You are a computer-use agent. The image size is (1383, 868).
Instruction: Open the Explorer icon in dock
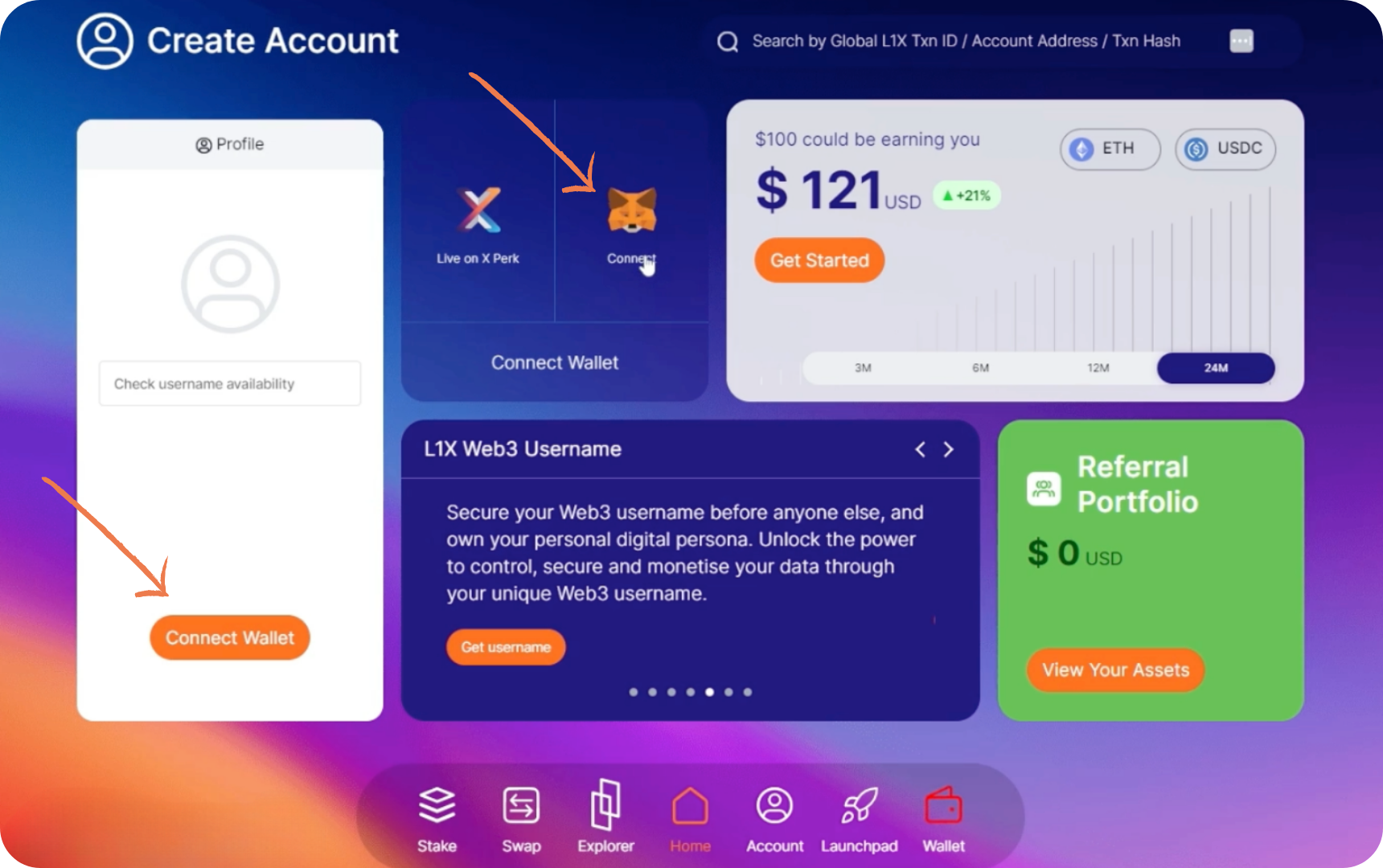pos(605,805)
